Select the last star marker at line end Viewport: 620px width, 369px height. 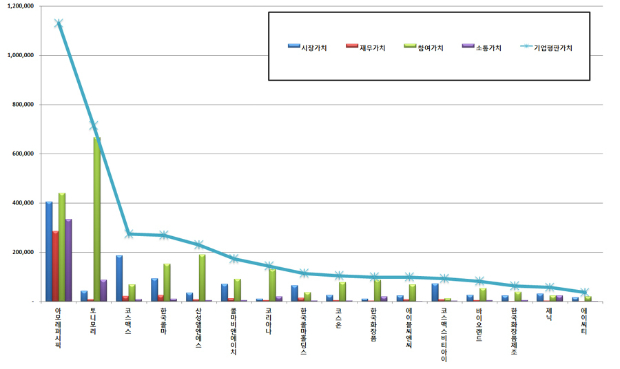click(585, 292)
